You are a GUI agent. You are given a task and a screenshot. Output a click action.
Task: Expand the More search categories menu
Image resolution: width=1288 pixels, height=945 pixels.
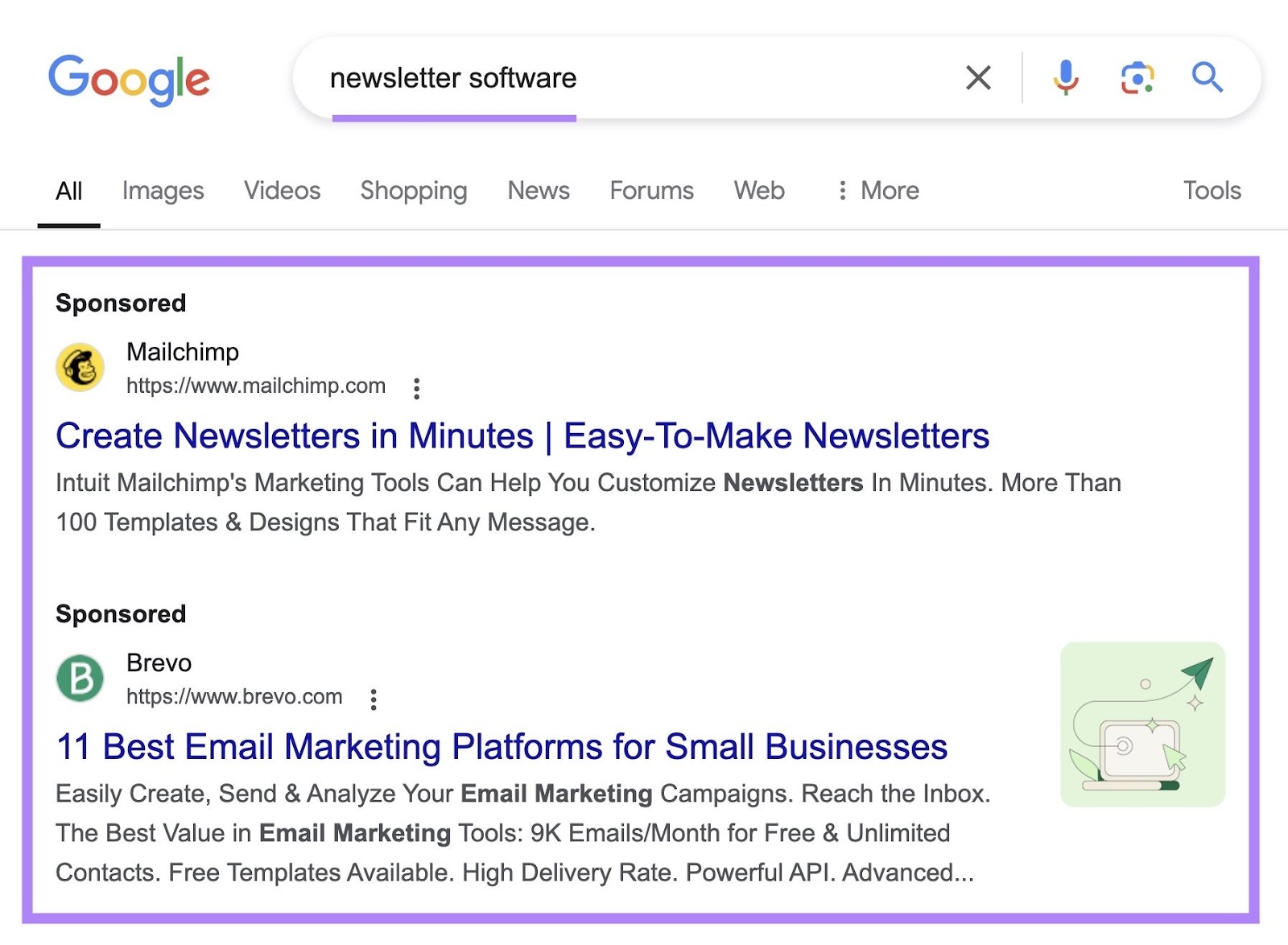point(877,191)
